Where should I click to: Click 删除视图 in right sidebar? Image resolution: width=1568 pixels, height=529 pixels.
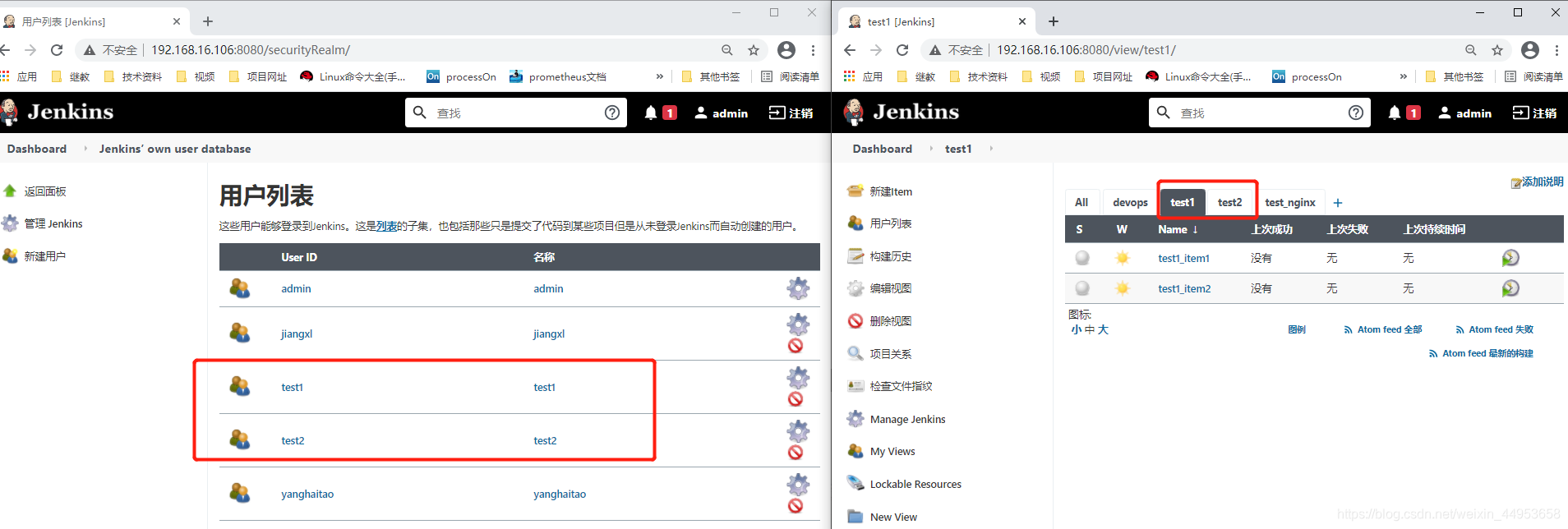pyautogui.click(x=891, y=321)
